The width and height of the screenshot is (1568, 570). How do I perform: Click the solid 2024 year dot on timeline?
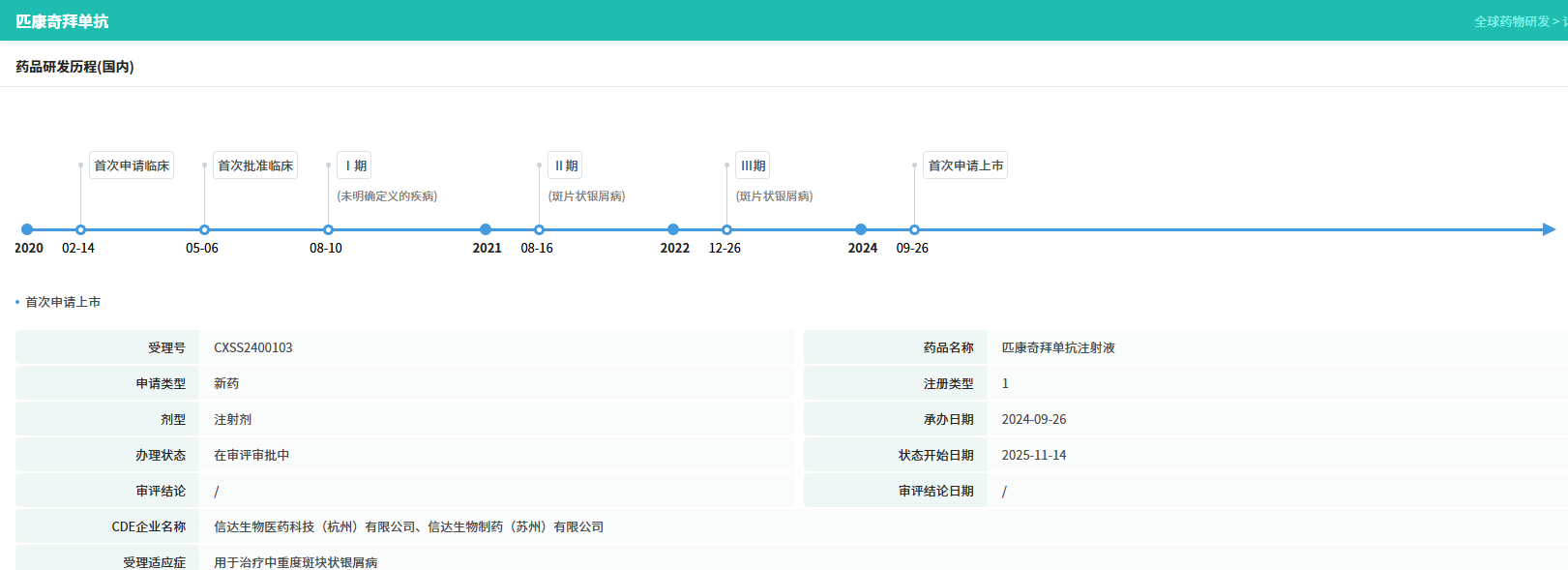pyautogui.click(x=861, y=229)
